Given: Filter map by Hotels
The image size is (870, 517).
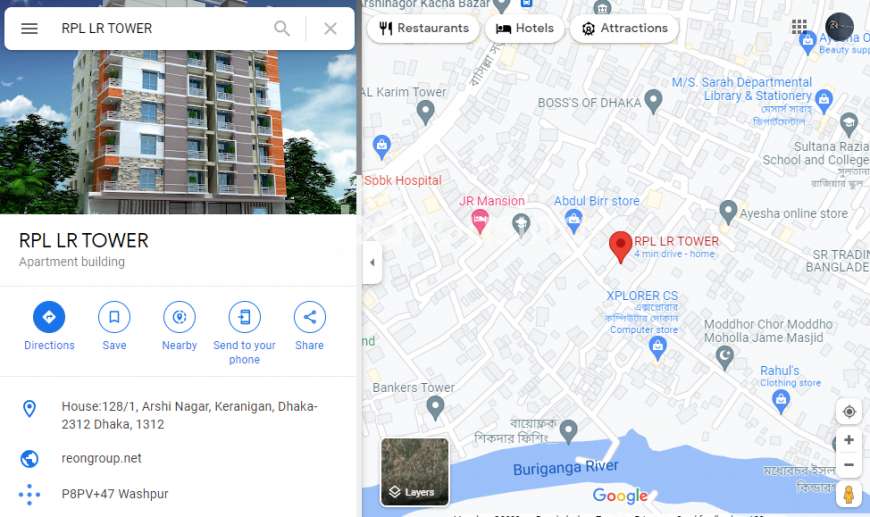Looking at the screenshot, I should click(x=525, y=28).
